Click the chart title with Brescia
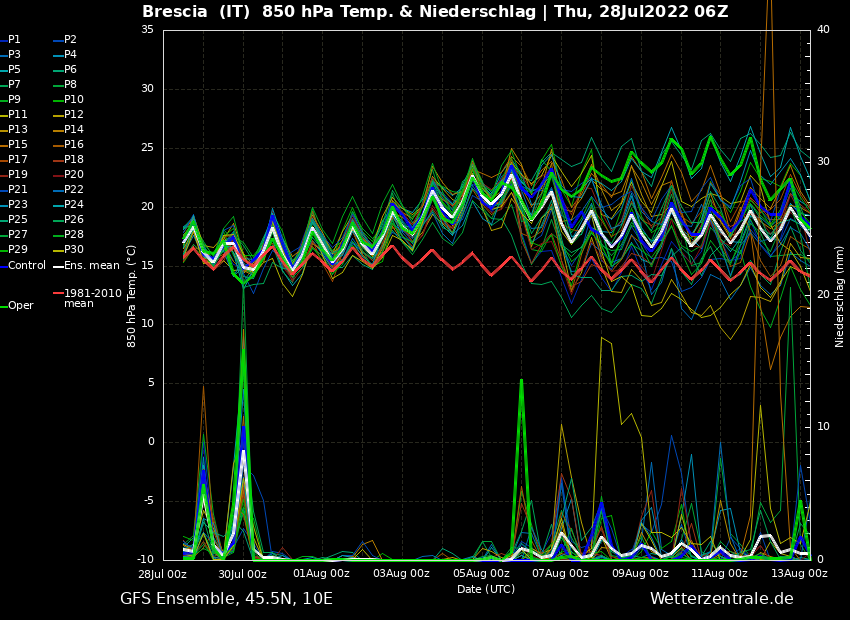Image resolution: width=850 pixels, height=620 pixels. tap(435, 12)
